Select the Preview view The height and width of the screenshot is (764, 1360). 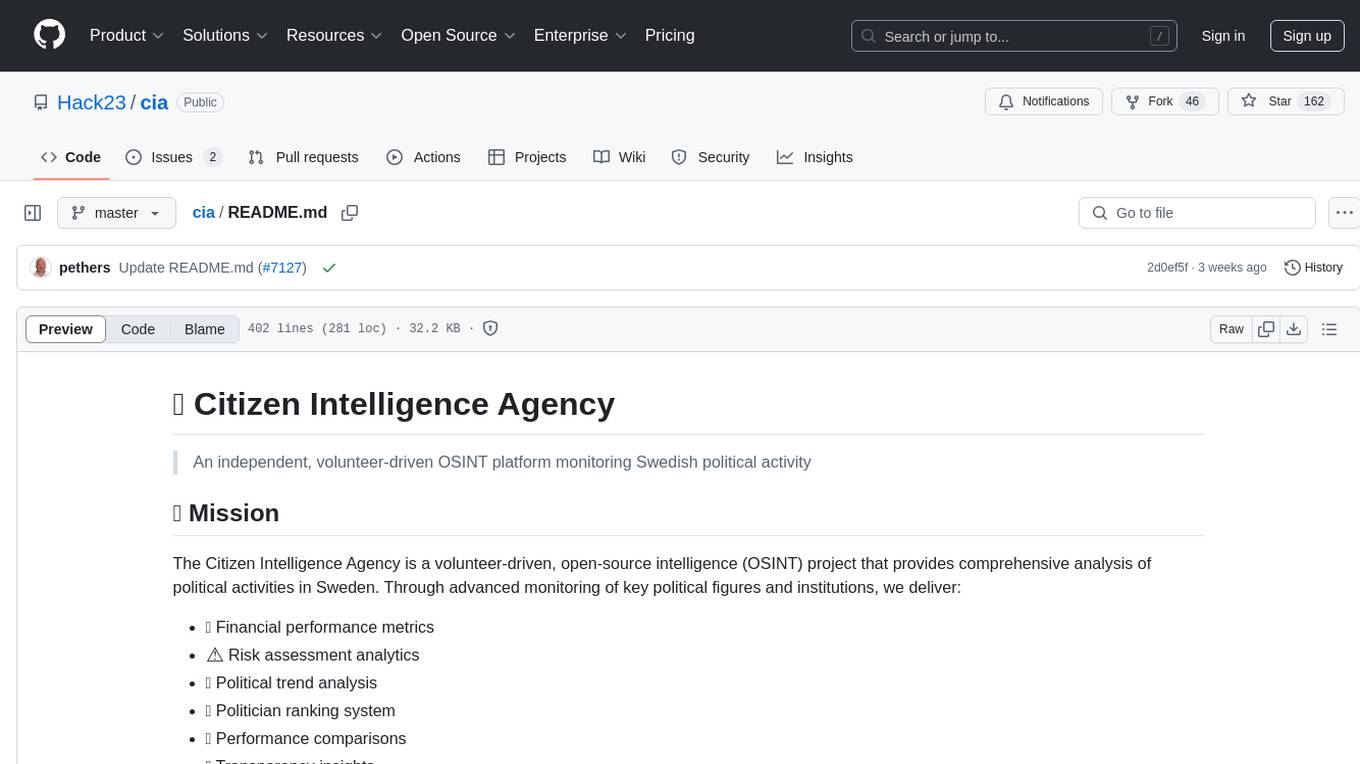coord(66,329)
